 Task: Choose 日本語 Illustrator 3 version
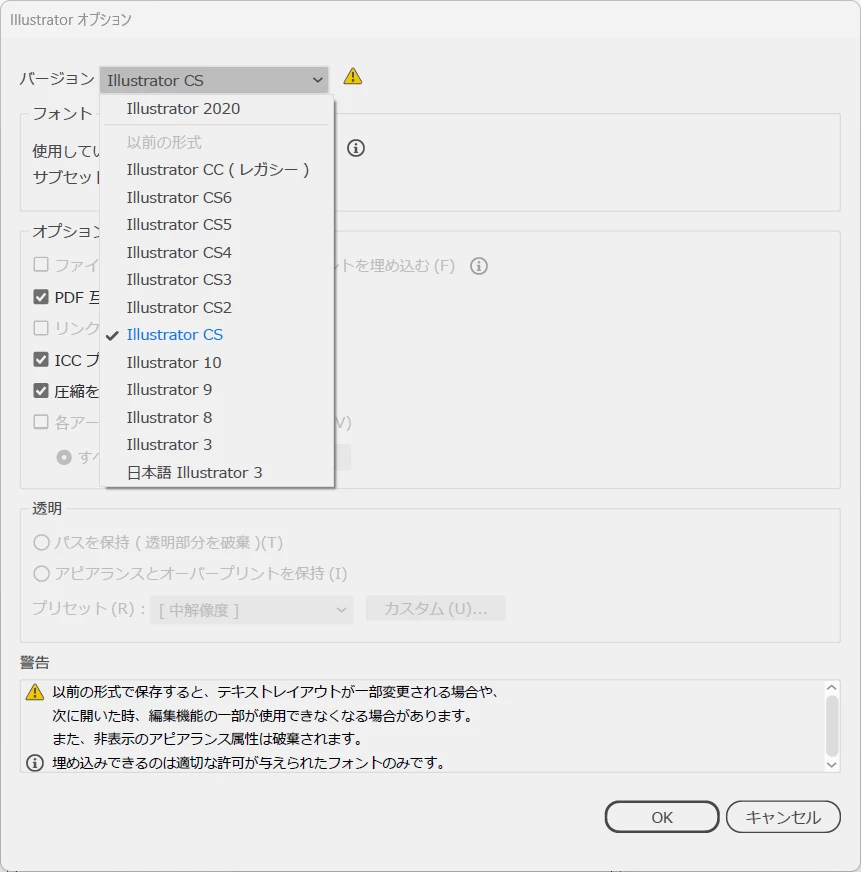[x=217, y=473]
